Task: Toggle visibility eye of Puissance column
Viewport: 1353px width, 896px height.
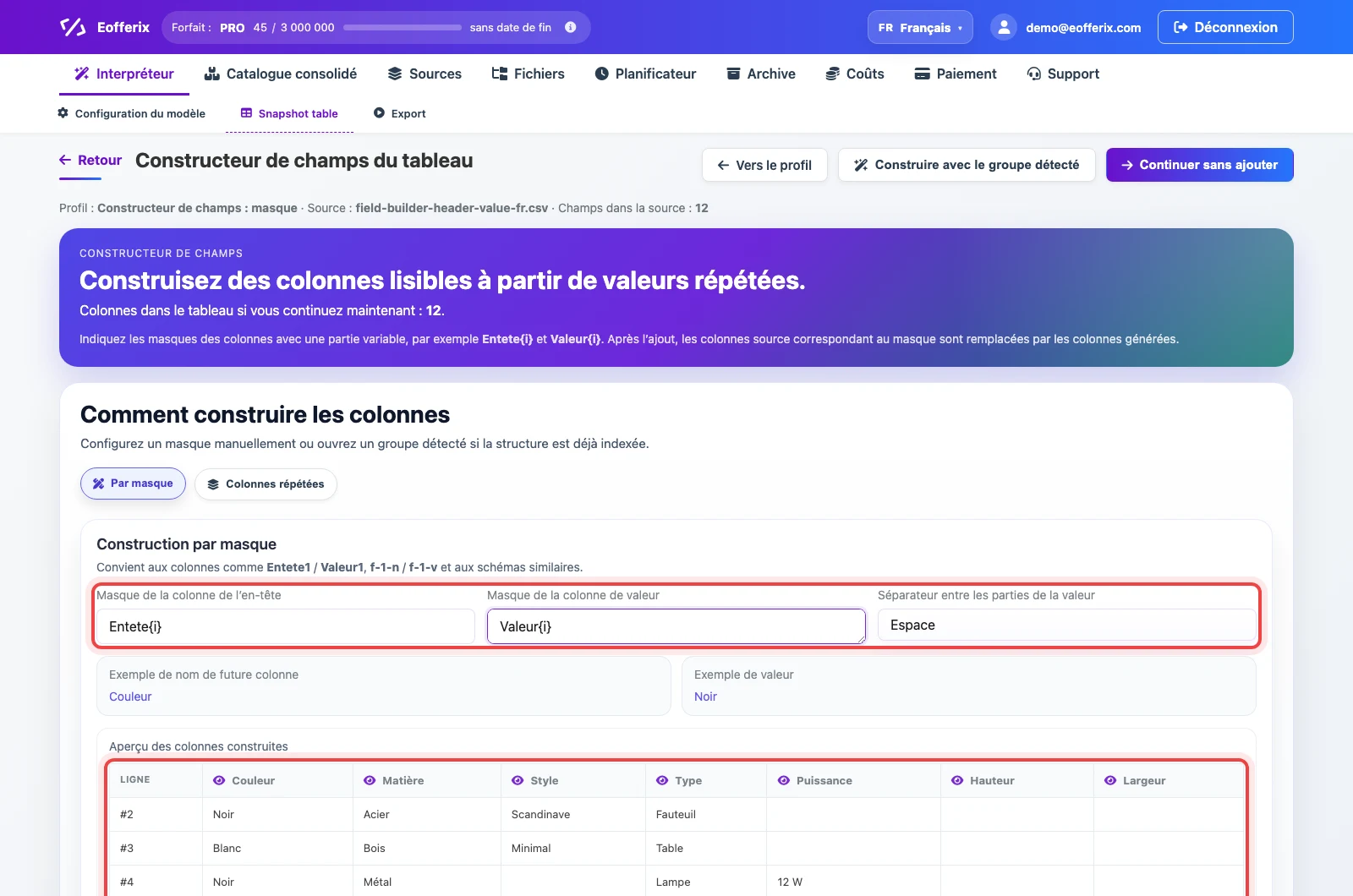Action: coord(784,780)
